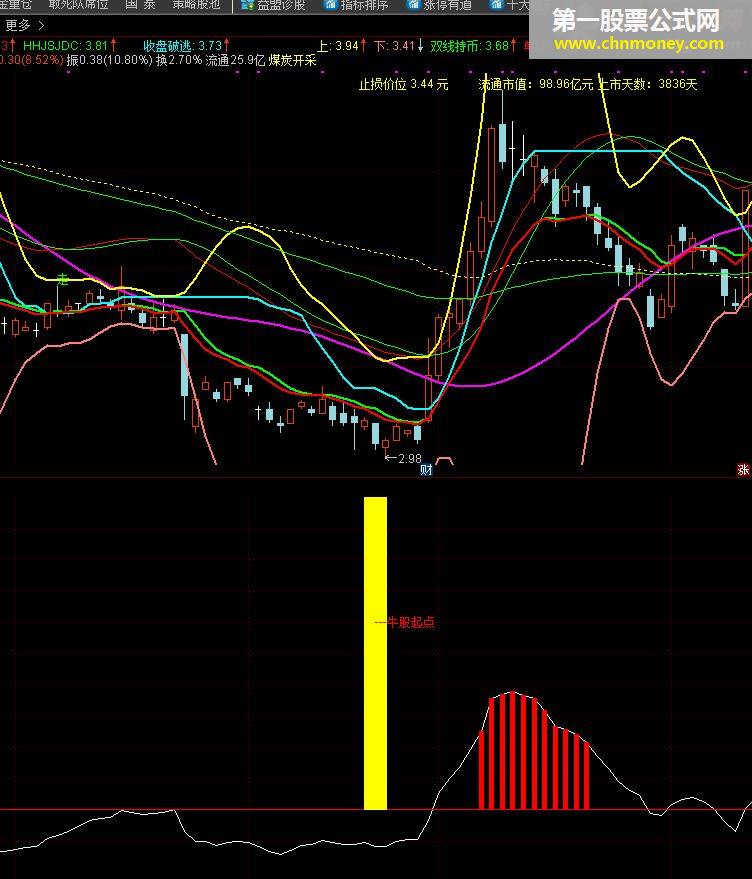
Task: Click the 振0.38(10.80%) amplitude value
Action: point(109,60)
